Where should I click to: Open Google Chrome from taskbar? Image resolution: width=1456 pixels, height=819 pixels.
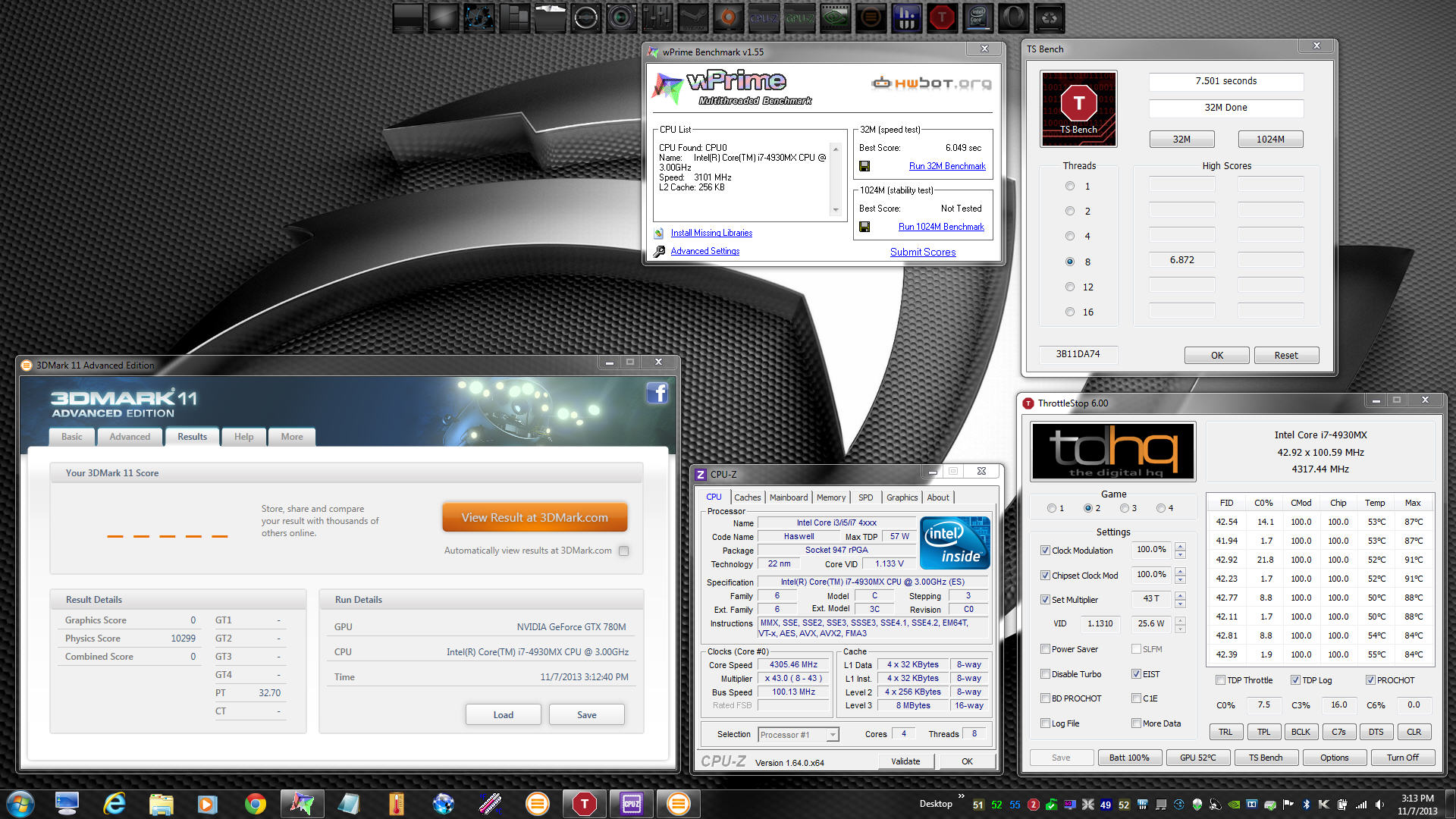256,803
